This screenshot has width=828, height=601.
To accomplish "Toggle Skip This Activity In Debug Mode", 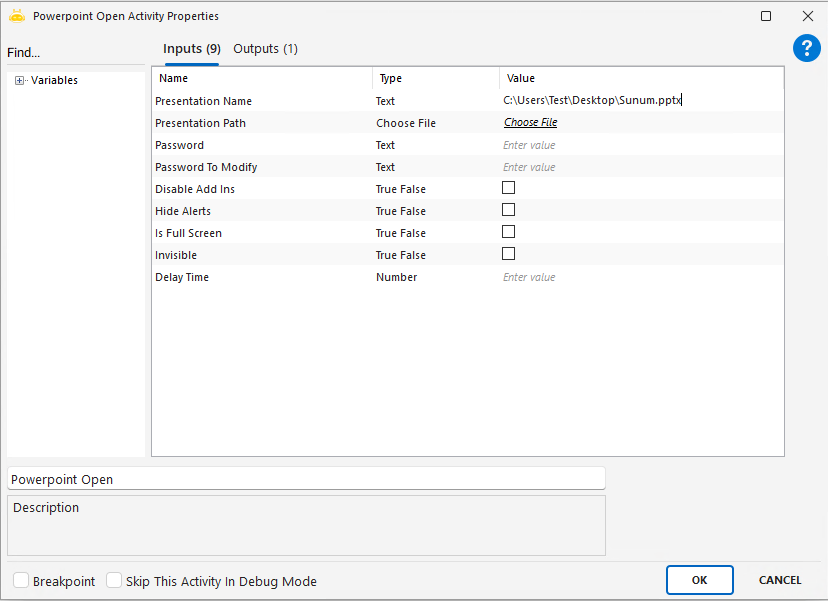I will [114, 580].
